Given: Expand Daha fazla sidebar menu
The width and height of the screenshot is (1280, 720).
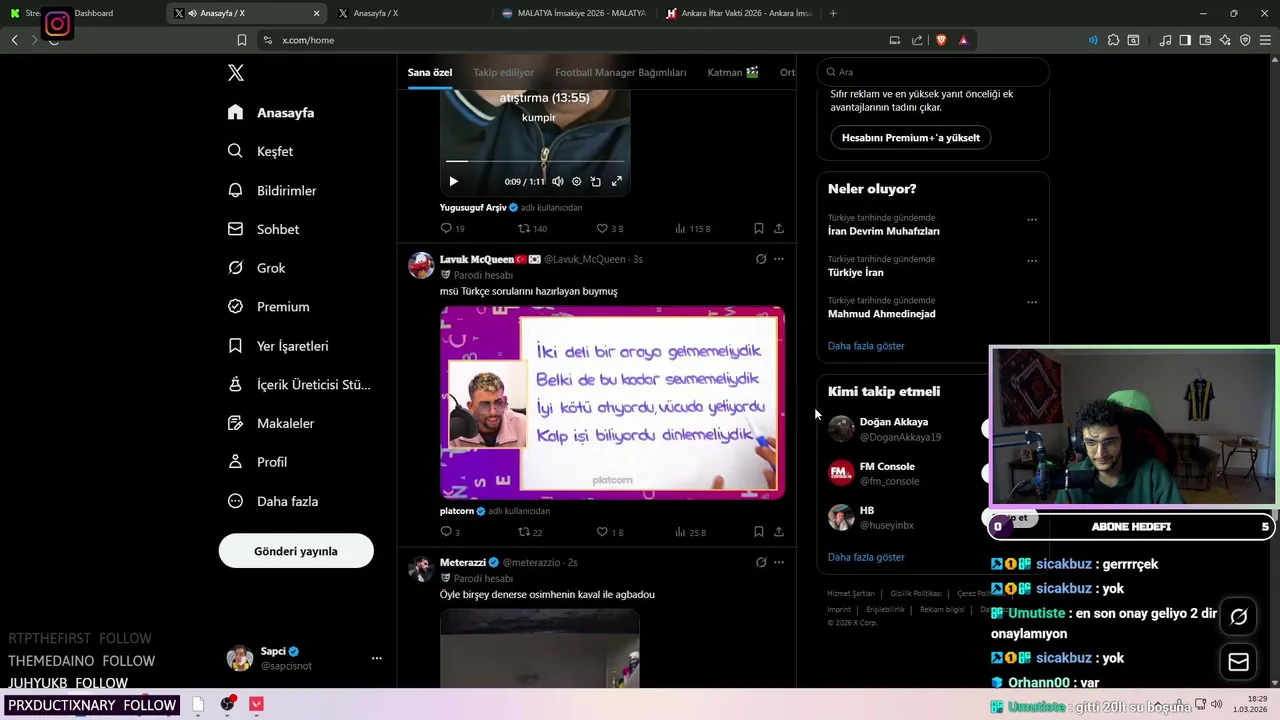Looking at the screenshot, I should pos(272,501).
